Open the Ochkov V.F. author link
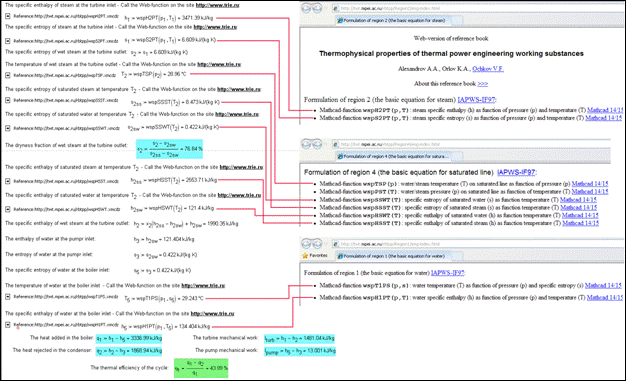The height and width of the screenshot is (381, 626). coord(488,69)
